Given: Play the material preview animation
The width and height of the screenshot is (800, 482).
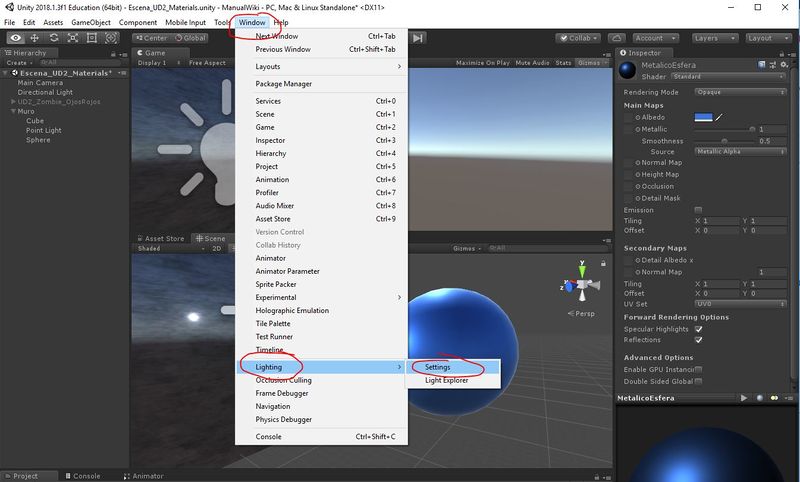Looking at the screenshot, I should (x=744, y=398).
